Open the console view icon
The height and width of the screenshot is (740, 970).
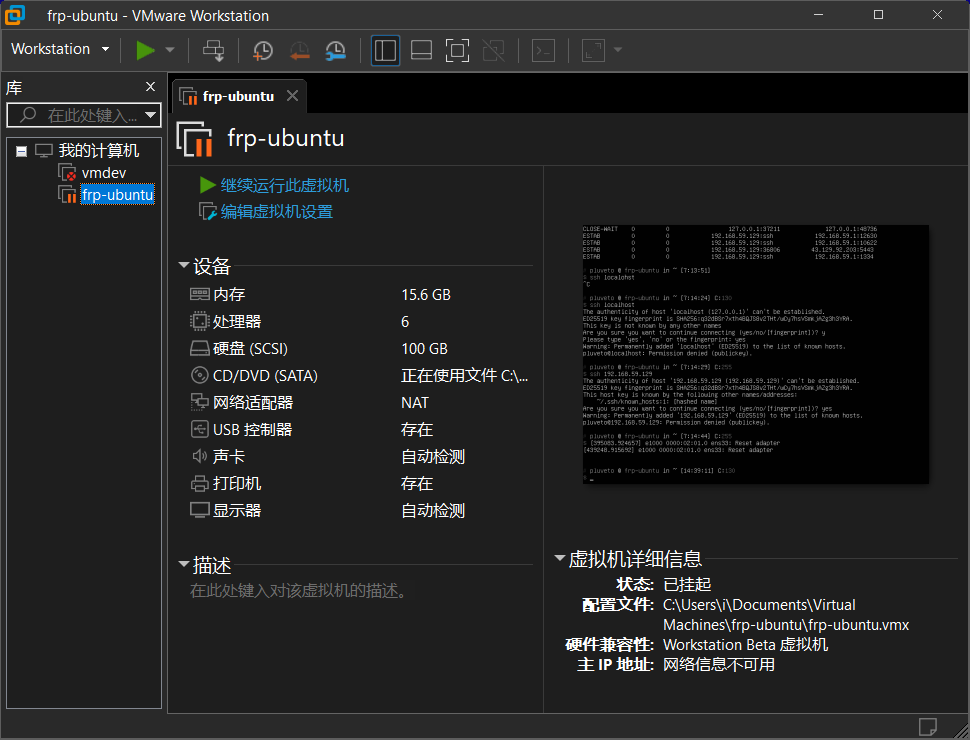[x=543, y=50]
